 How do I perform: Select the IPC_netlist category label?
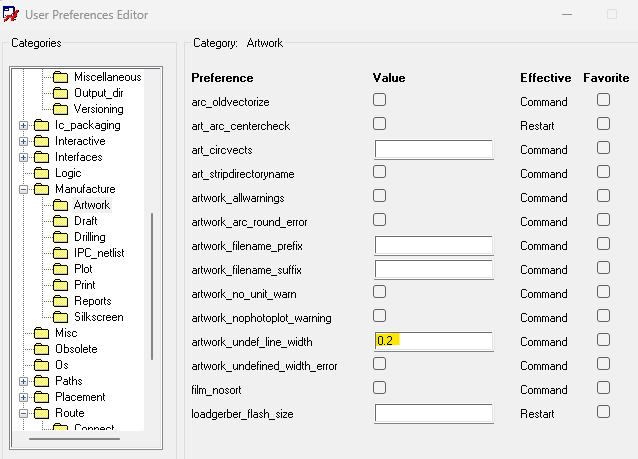tap(99, 253)
